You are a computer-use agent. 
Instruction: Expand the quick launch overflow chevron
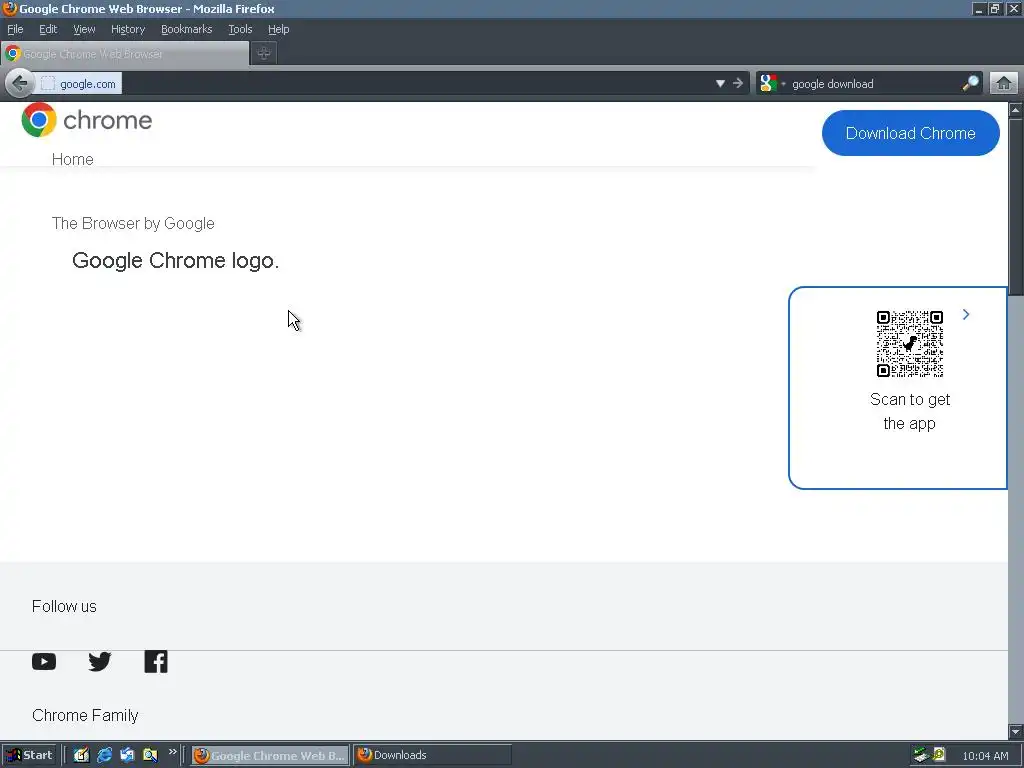click(172, 752)
